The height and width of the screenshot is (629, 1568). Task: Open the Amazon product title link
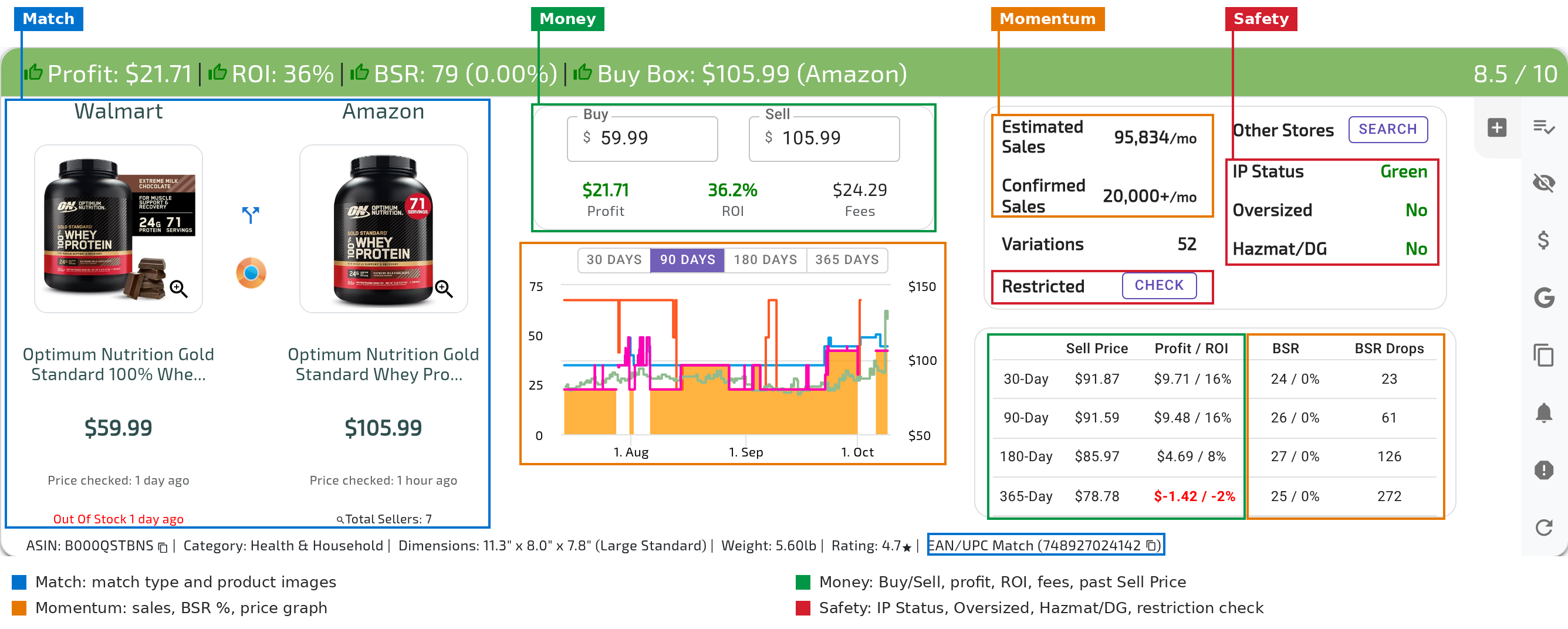[x=383, y=364]
